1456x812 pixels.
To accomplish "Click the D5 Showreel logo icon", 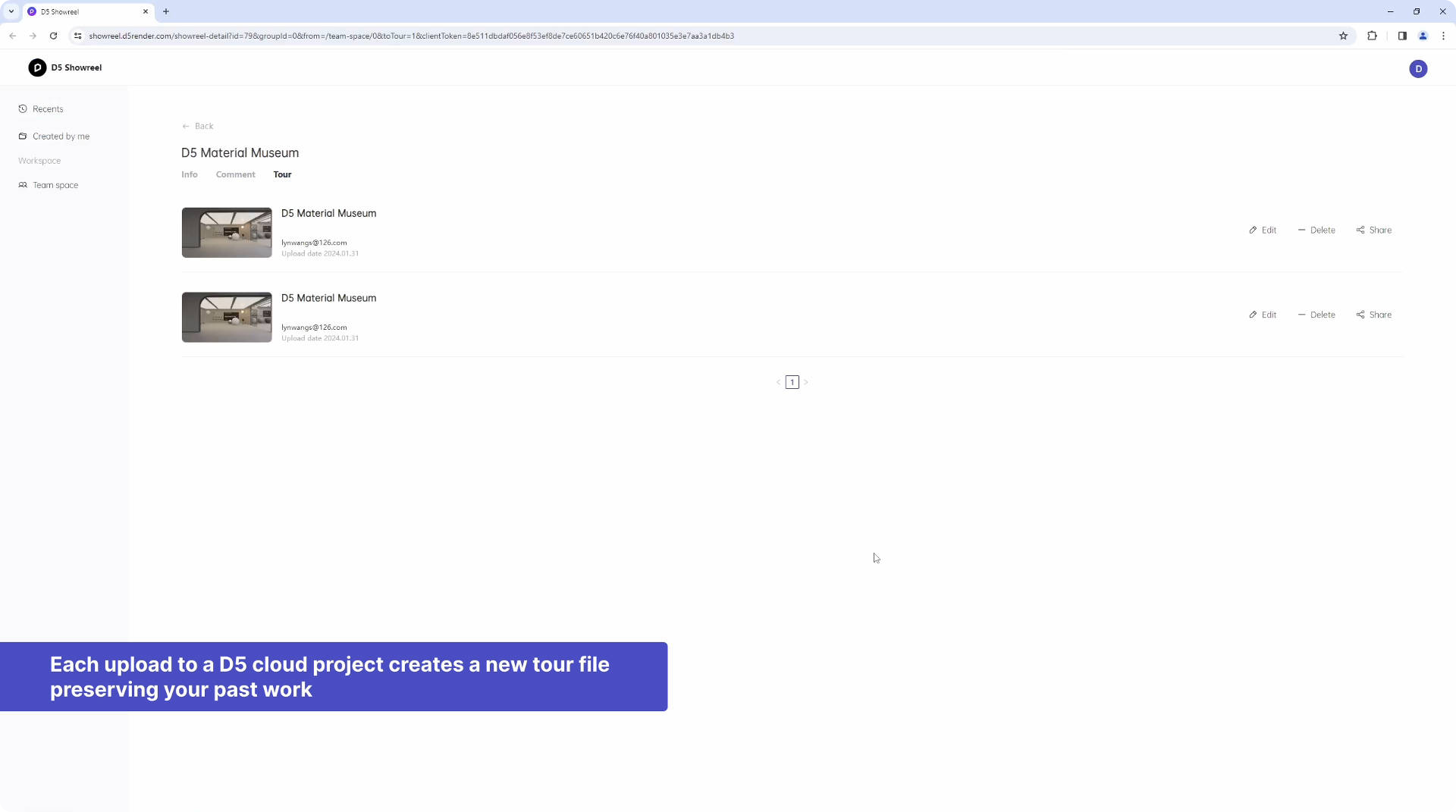I will point(37,67).
